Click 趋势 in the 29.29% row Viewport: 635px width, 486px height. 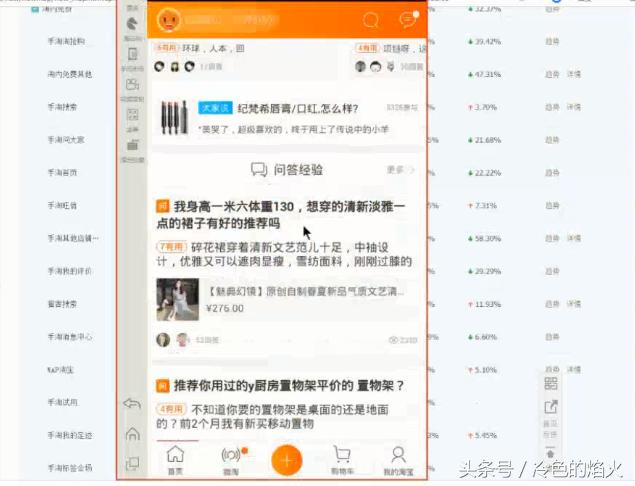pos(552,271)
